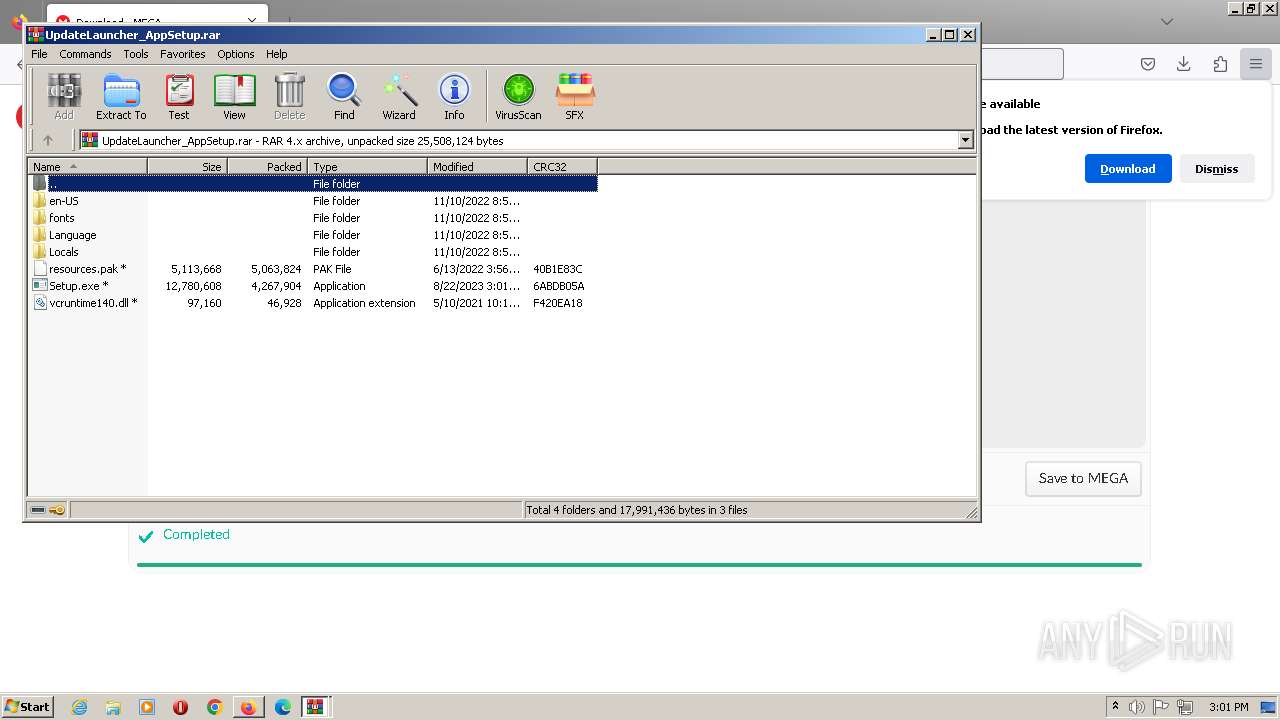Start a VirusScan on the archive
Viewport: 1280px width, 720px height.
(x=518, y=97)
